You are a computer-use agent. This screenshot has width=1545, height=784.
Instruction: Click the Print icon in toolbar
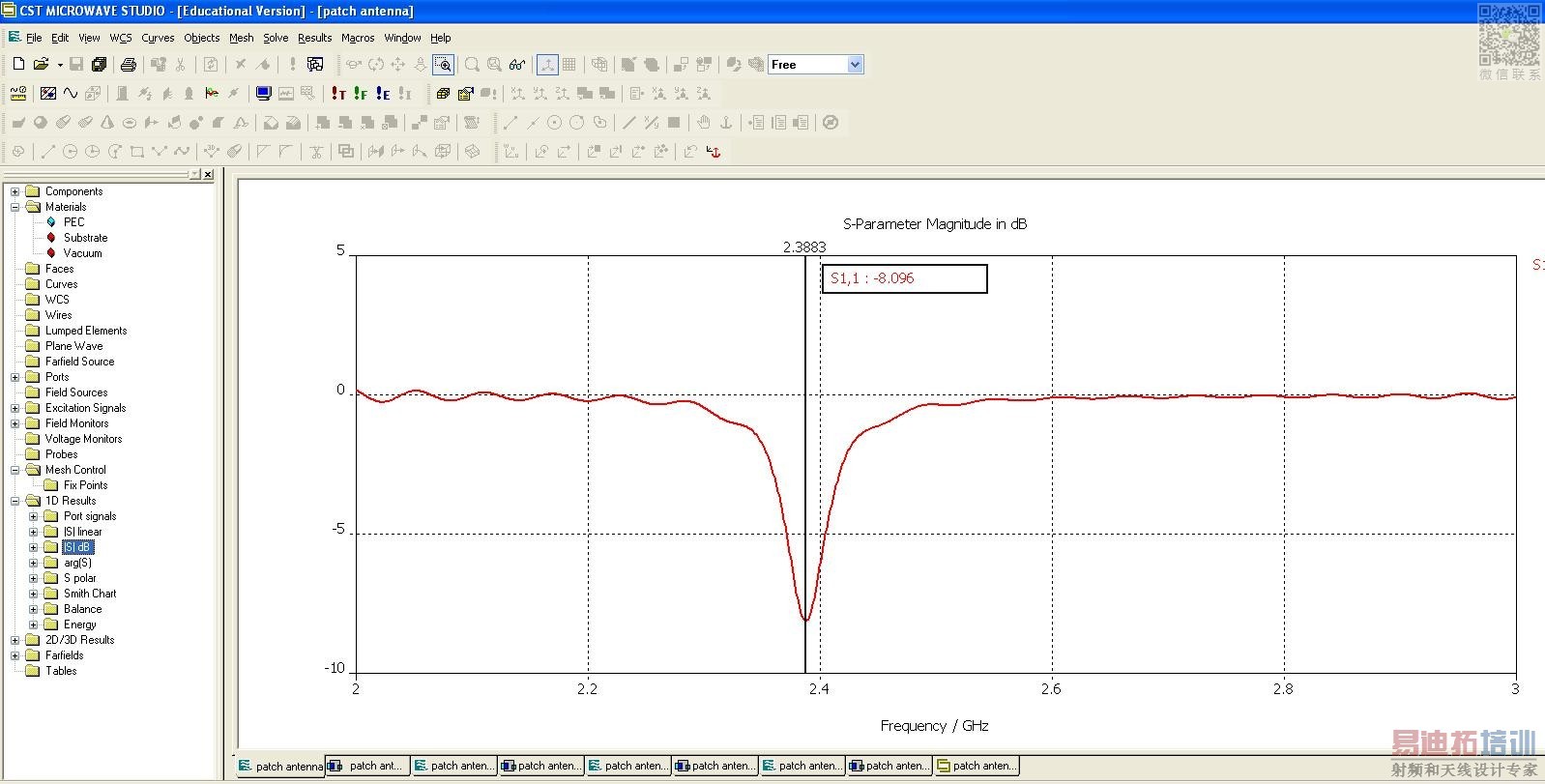coord(128,65)
